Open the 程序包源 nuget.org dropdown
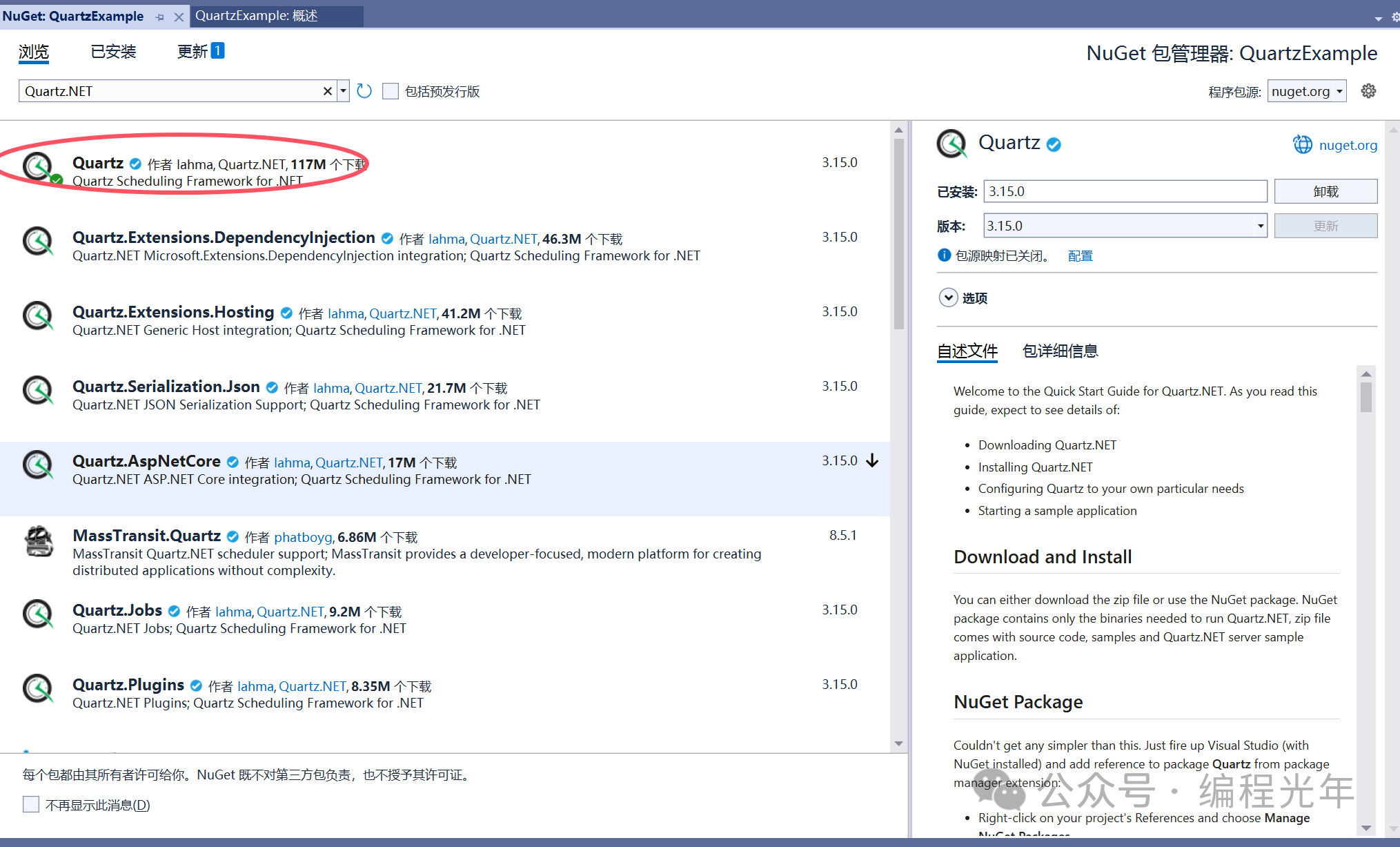Screen dimensions: 1400x847 (x=1307, y=91)
